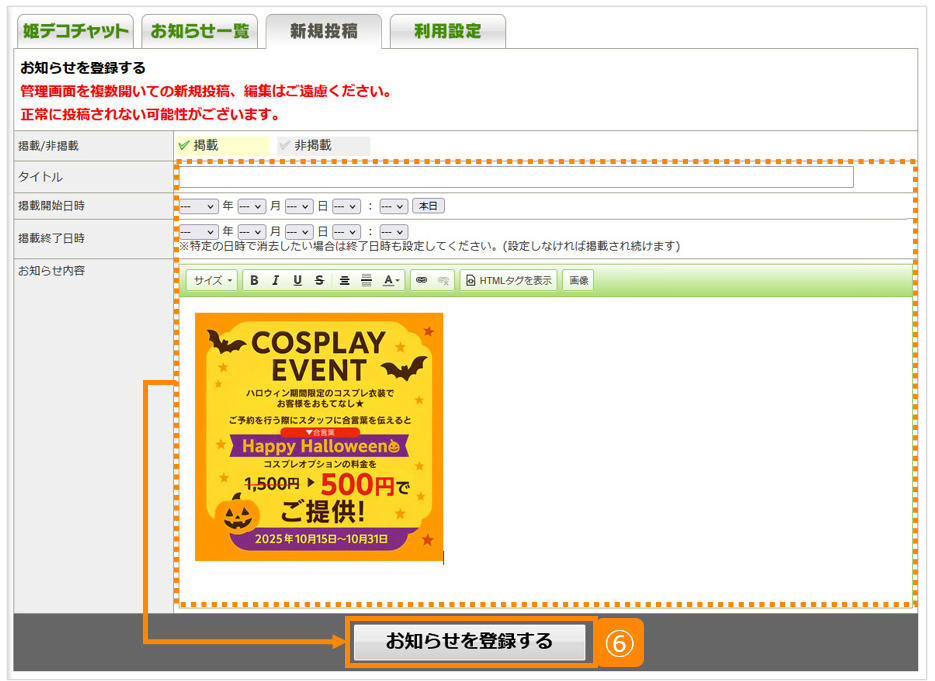
Task: Open the 利用設定 tab
Action: coord(447,31)
